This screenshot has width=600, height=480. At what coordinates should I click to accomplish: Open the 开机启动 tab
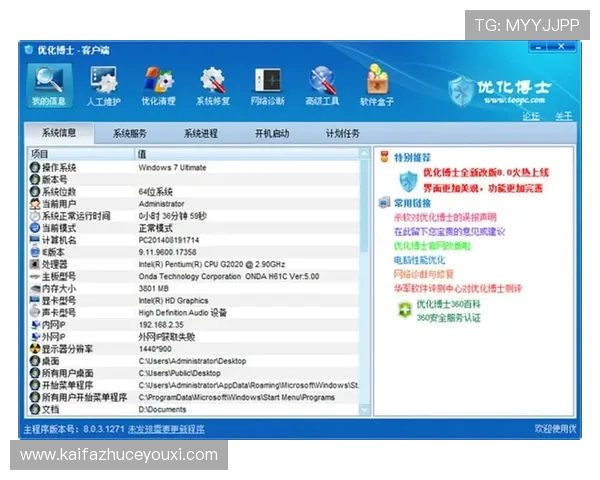click(271, 133)
